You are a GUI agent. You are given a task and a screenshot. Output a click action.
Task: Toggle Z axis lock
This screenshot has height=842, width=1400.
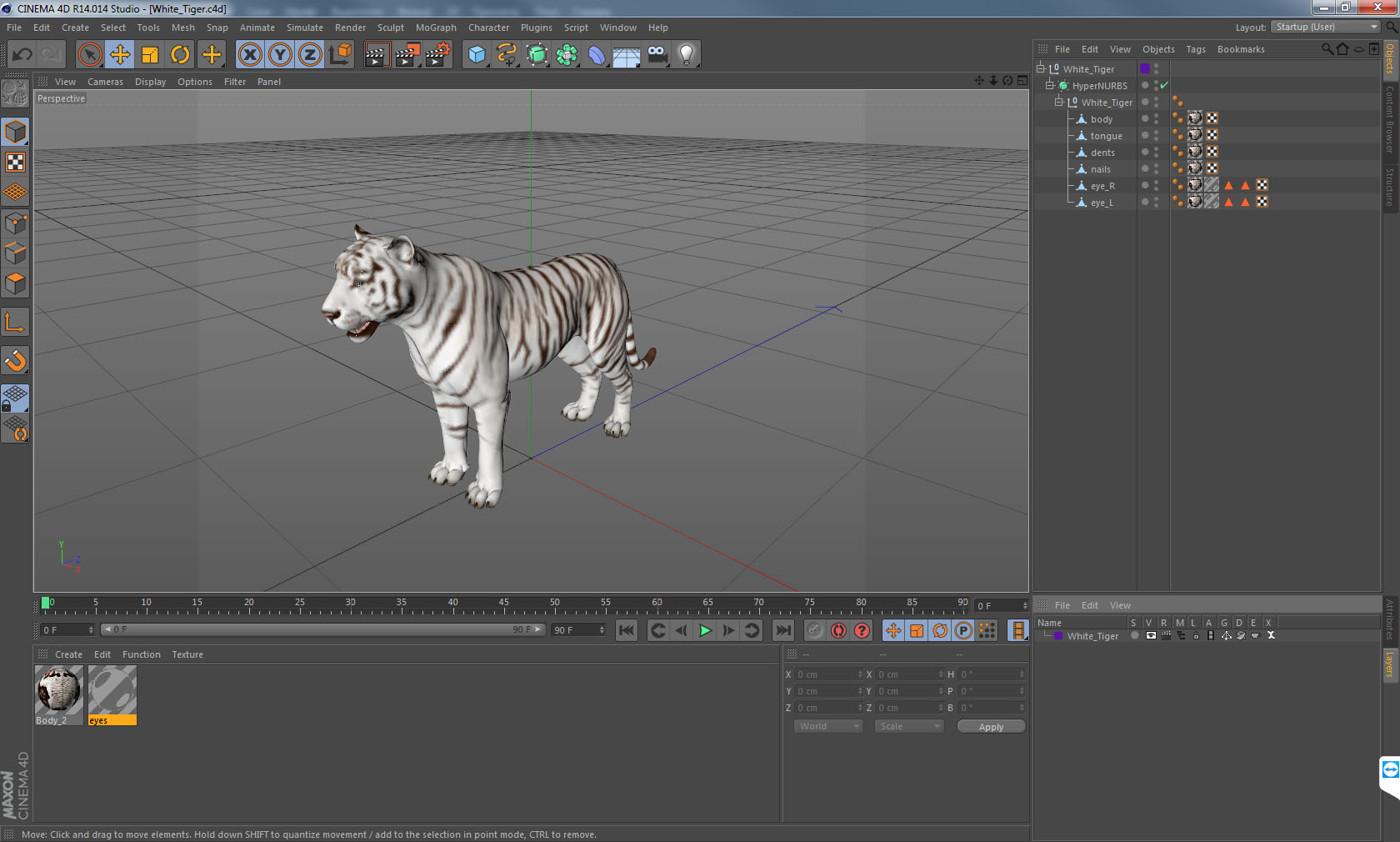310,55
